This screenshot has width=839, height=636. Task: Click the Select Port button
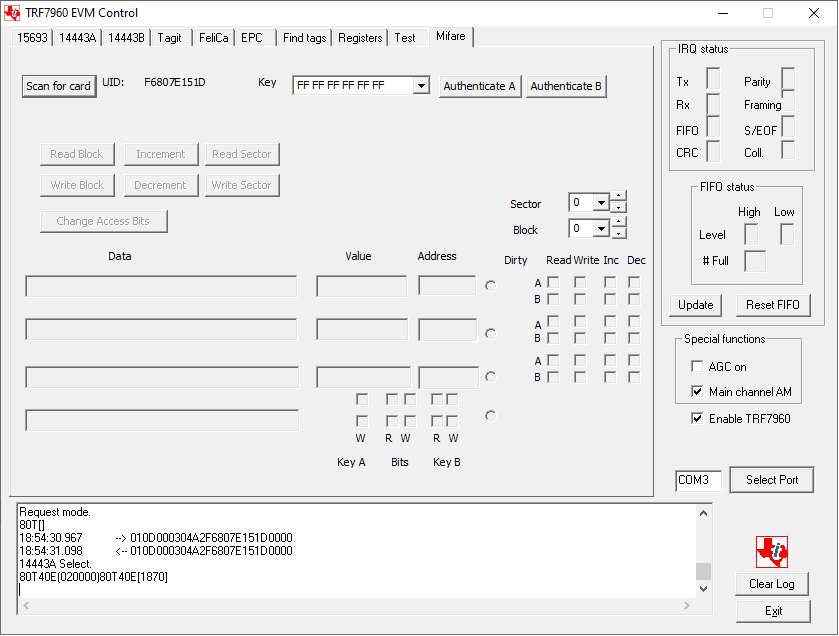point(772,480)
